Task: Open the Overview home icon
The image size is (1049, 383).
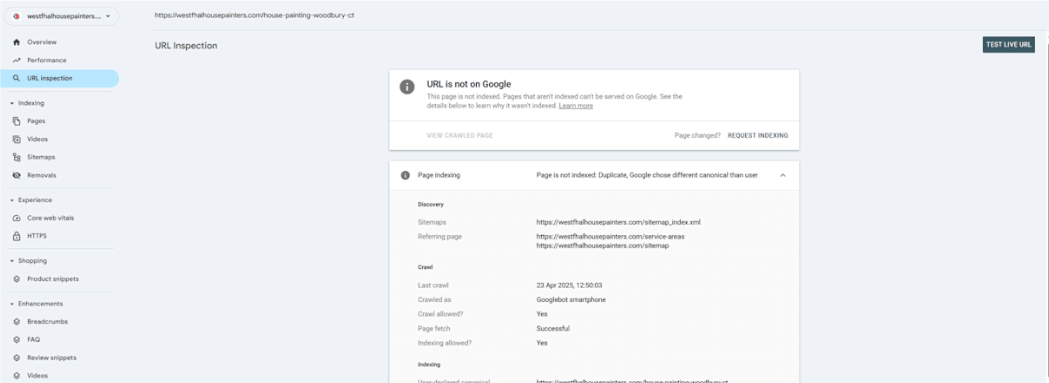Action: [x=16, y=42]
